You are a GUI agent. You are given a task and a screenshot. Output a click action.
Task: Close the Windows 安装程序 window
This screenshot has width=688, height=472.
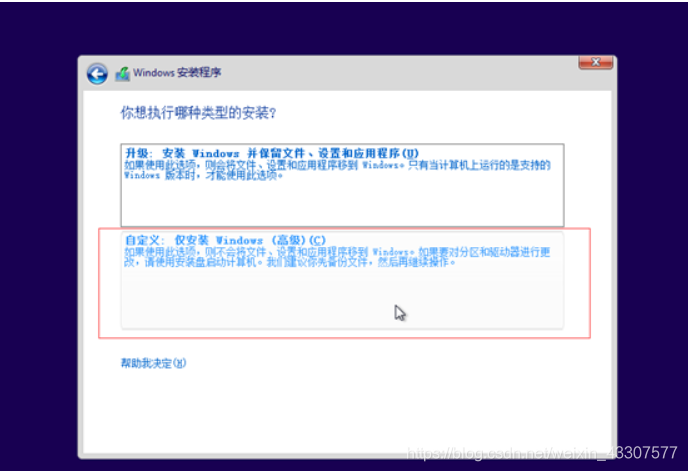click(595, 62)
